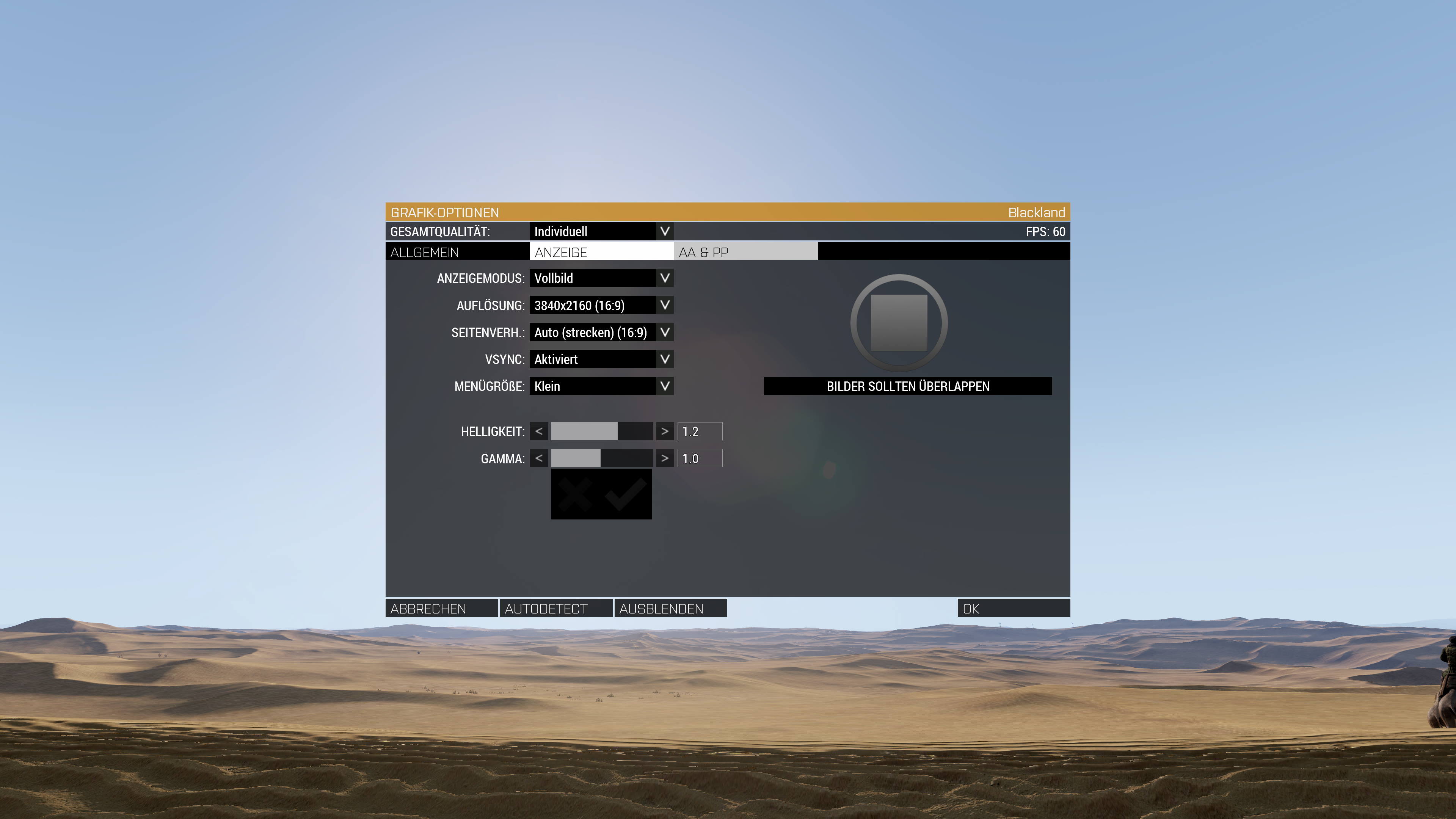Screen dimensions: 1456x819
Task: Open the Auflösung resolution dropdown
Action: (665, 305)
